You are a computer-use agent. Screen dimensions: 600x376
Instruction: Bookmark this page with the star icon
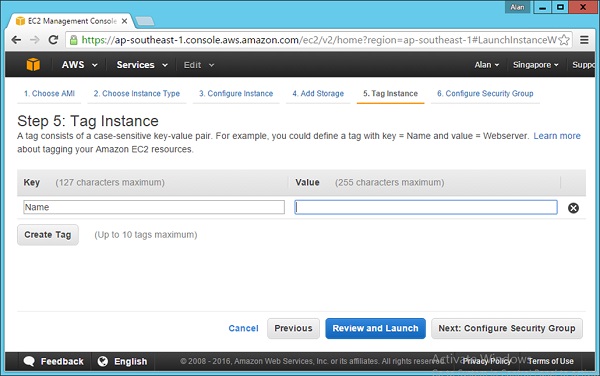click(x=564, y=40)
